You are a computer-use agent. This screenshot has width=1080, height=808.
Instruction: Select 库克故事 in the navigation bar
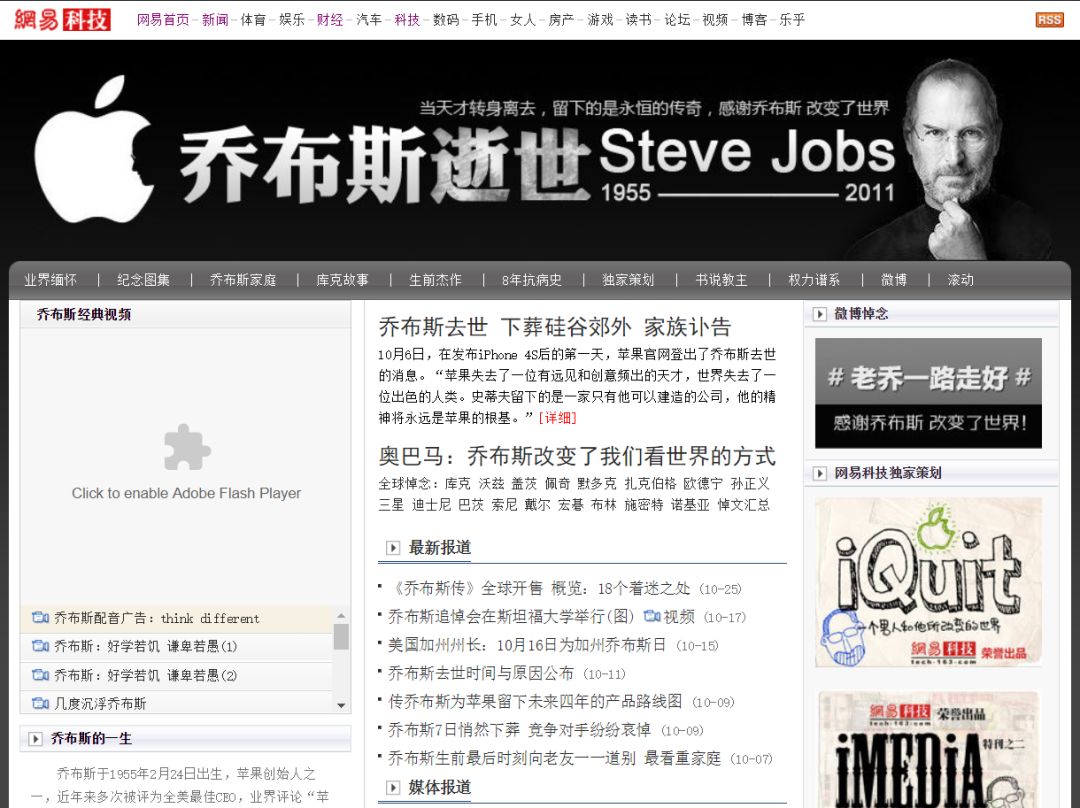click(342, 280)
